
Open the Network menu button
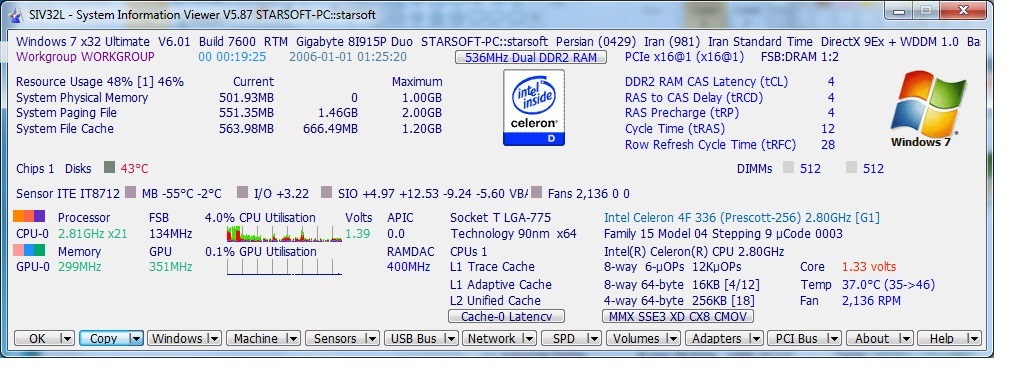(493, 338)
